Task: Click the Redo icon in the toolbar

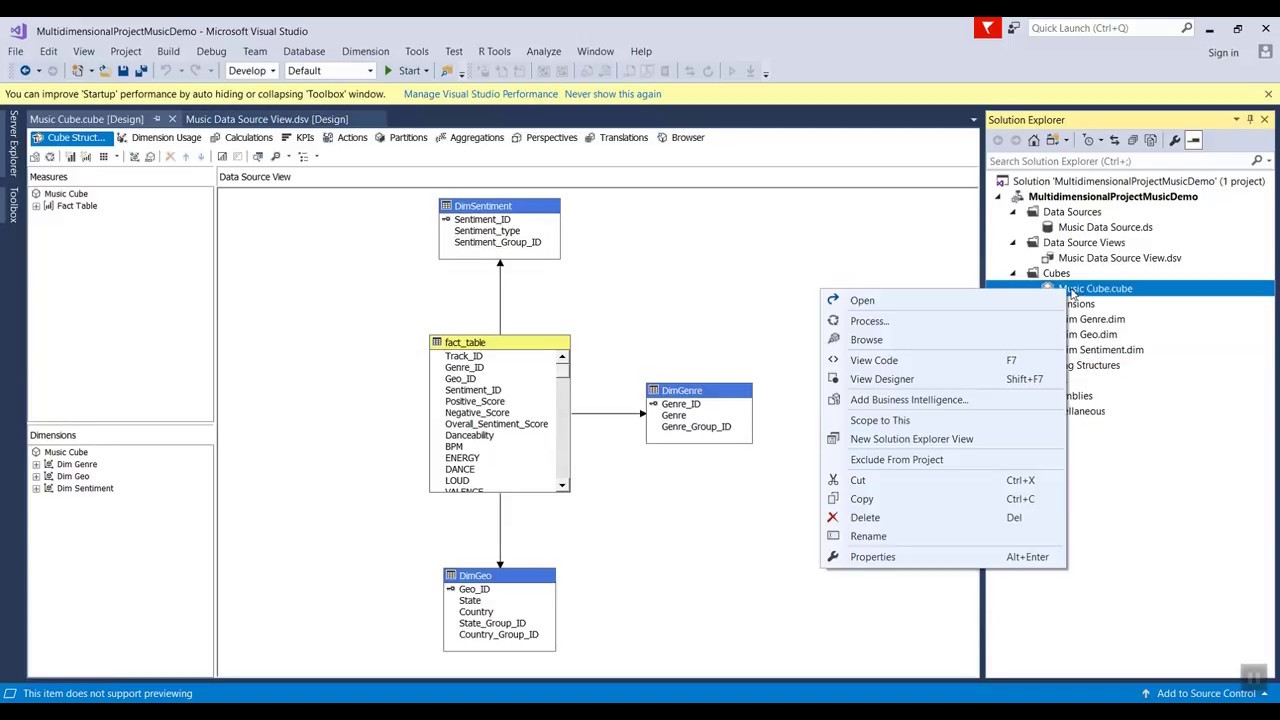Action: point(196,71)
